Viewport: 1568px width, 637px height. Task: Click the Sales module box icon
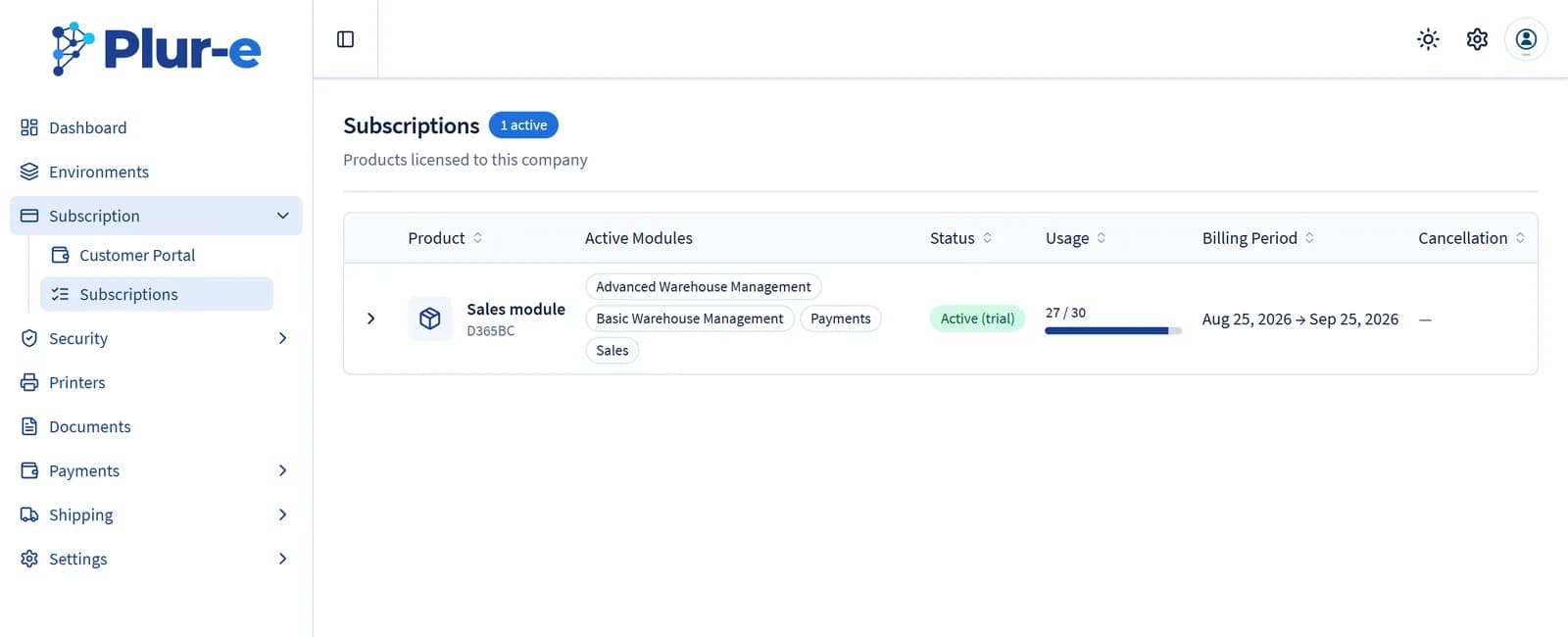pyautogui.click(x=429, y=318)
